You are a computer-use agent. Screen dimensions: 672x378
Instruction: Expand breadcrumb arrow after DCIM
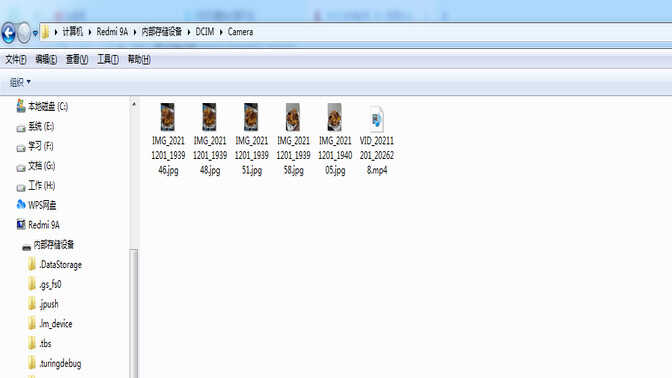(x=221, y=32)
